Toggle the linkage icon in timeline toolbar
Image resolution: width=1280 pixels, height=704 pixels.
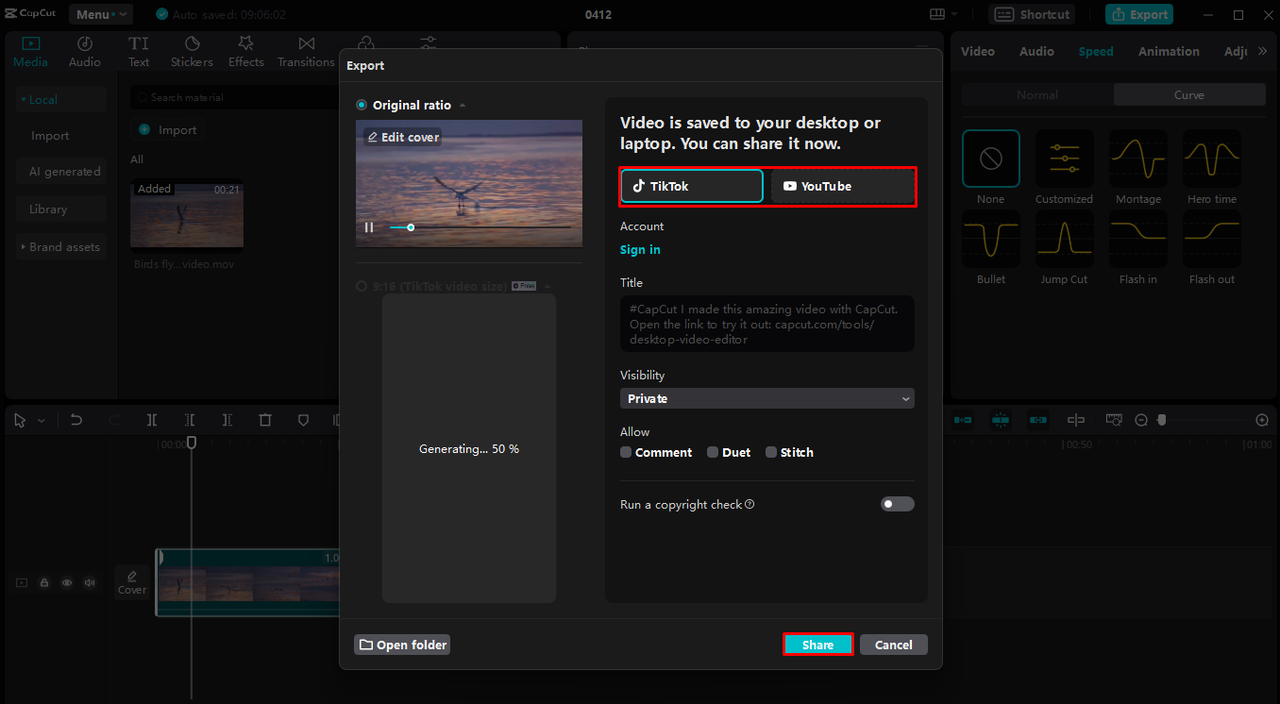pos(1038,420)
